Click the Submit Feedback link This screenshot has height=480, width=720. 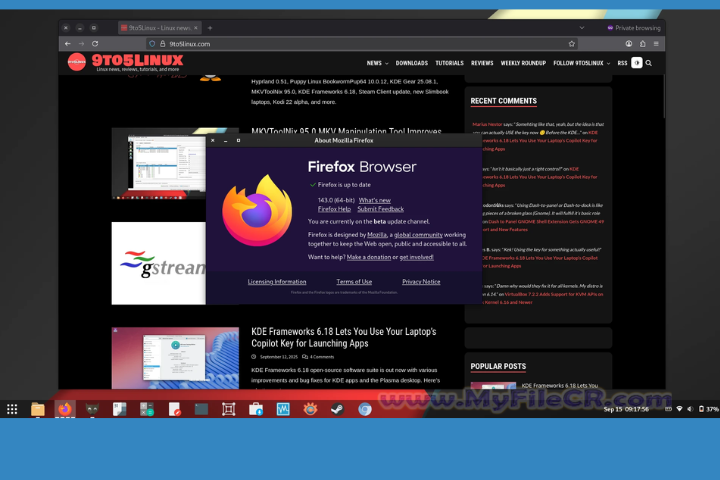pos(381,209)
